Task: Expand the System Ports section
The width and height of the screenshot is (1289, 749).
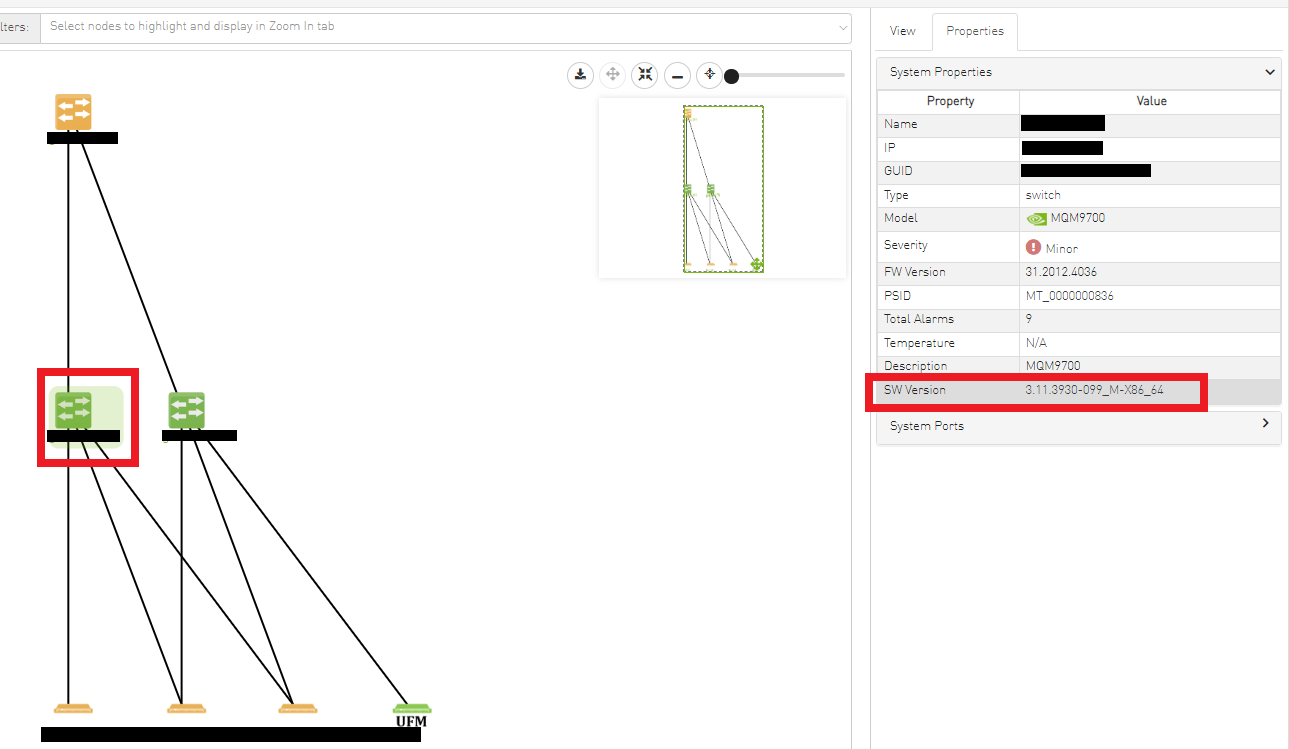Action: click(x=1078, y=425)
